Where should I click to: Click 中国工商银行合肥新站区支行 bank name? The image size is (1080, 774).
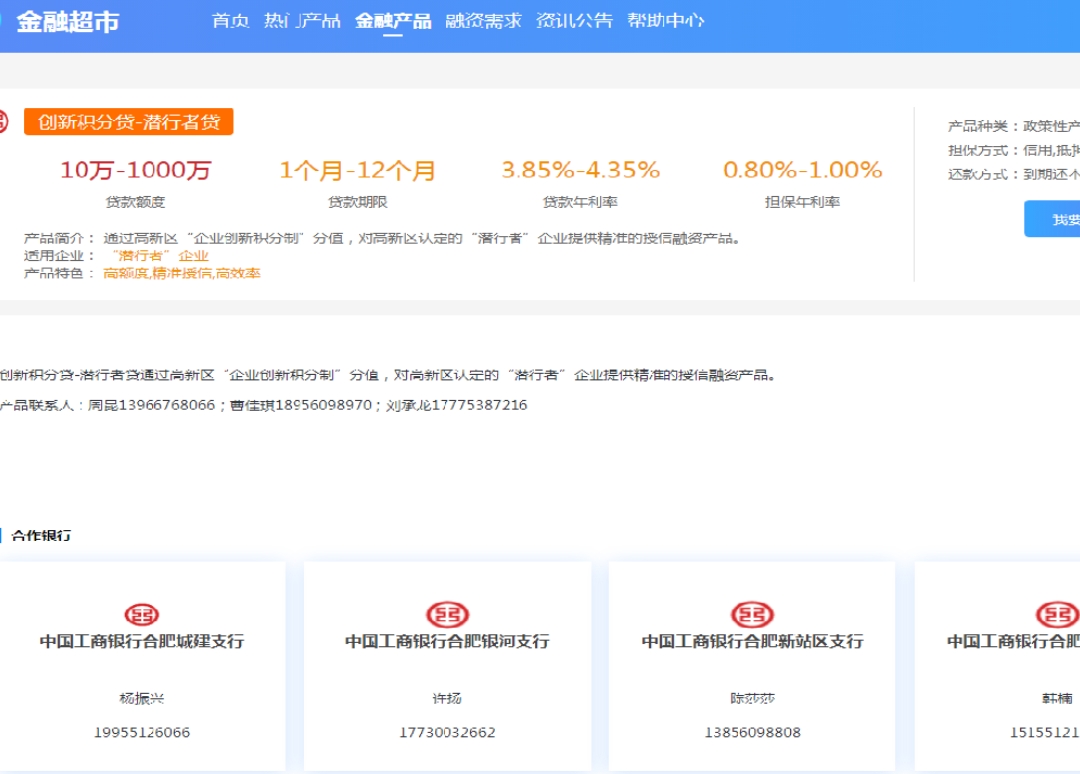(752, 642)
